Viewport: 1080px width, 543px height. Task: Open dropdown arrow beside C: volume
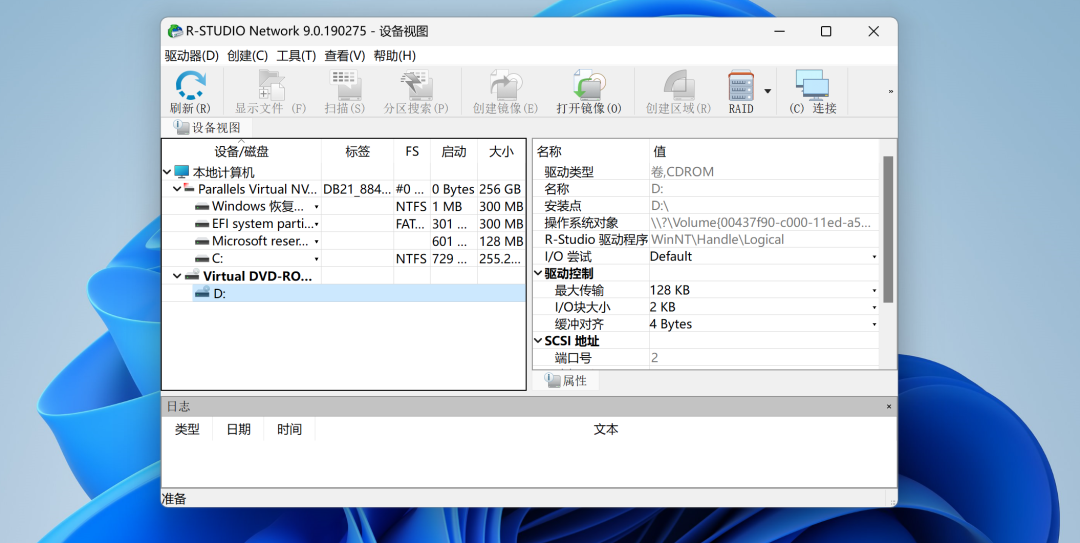pyautogui.click(x=316, y=259)
